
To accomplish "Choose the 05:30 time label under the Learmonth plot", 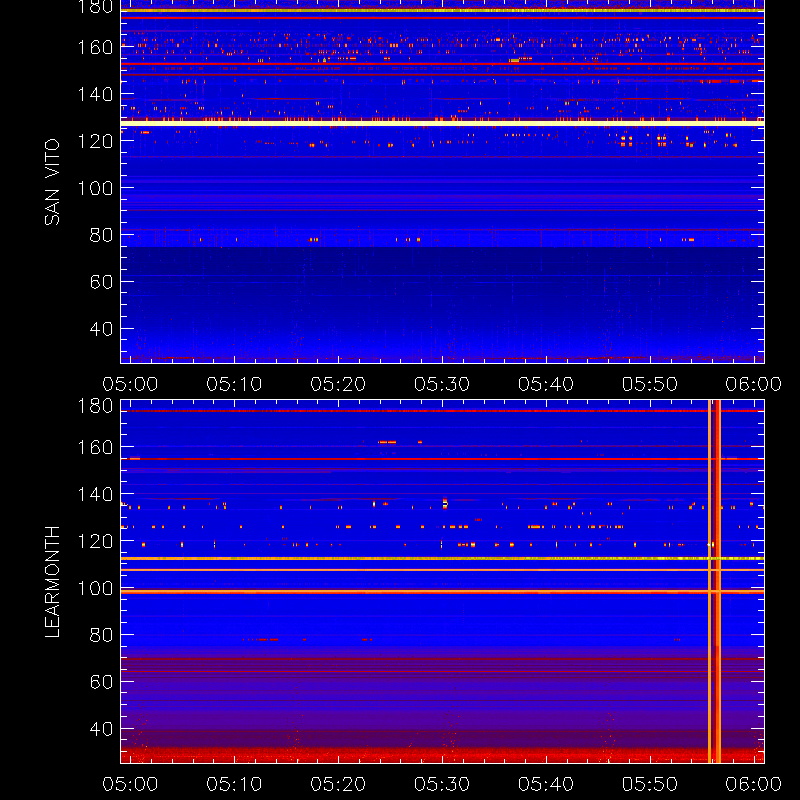I will (442, 784).
